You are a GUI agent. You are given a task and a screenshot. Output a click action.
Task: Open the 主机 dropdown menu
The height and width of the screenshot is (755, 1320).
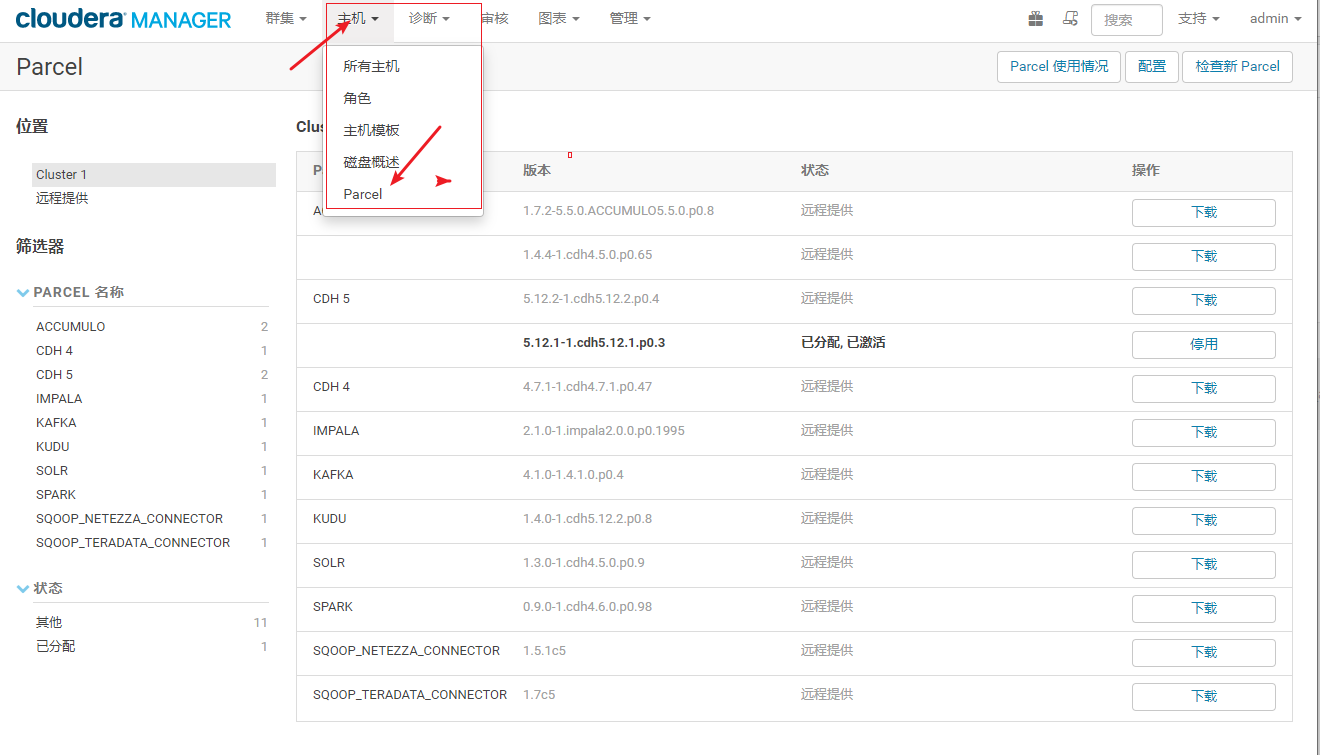pyautogui.click(x=358, y=19)
